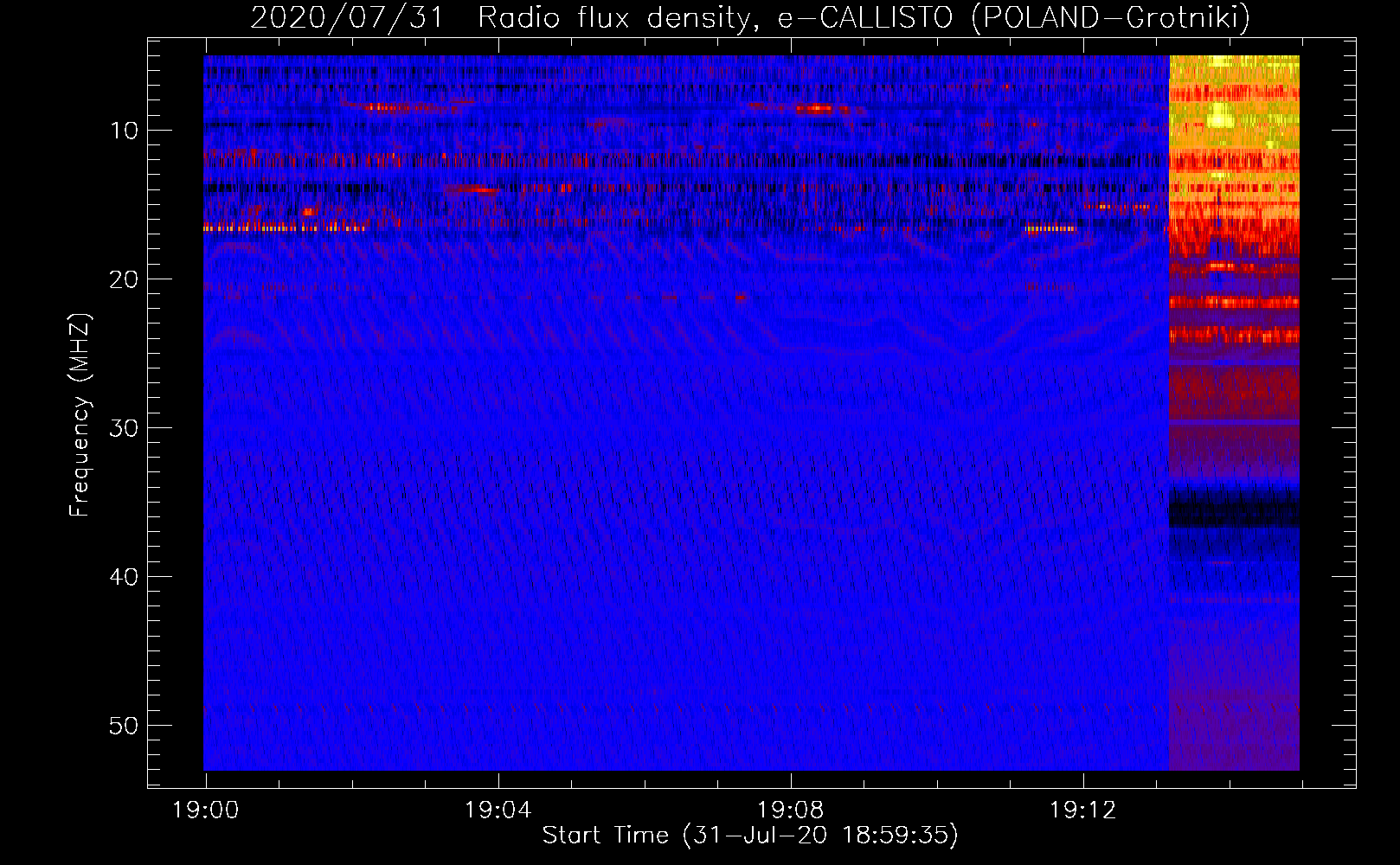Click the "Start Time (31-Jul-20 18:59:35)" label
The image size is (1400, 865).
(750, 836)
